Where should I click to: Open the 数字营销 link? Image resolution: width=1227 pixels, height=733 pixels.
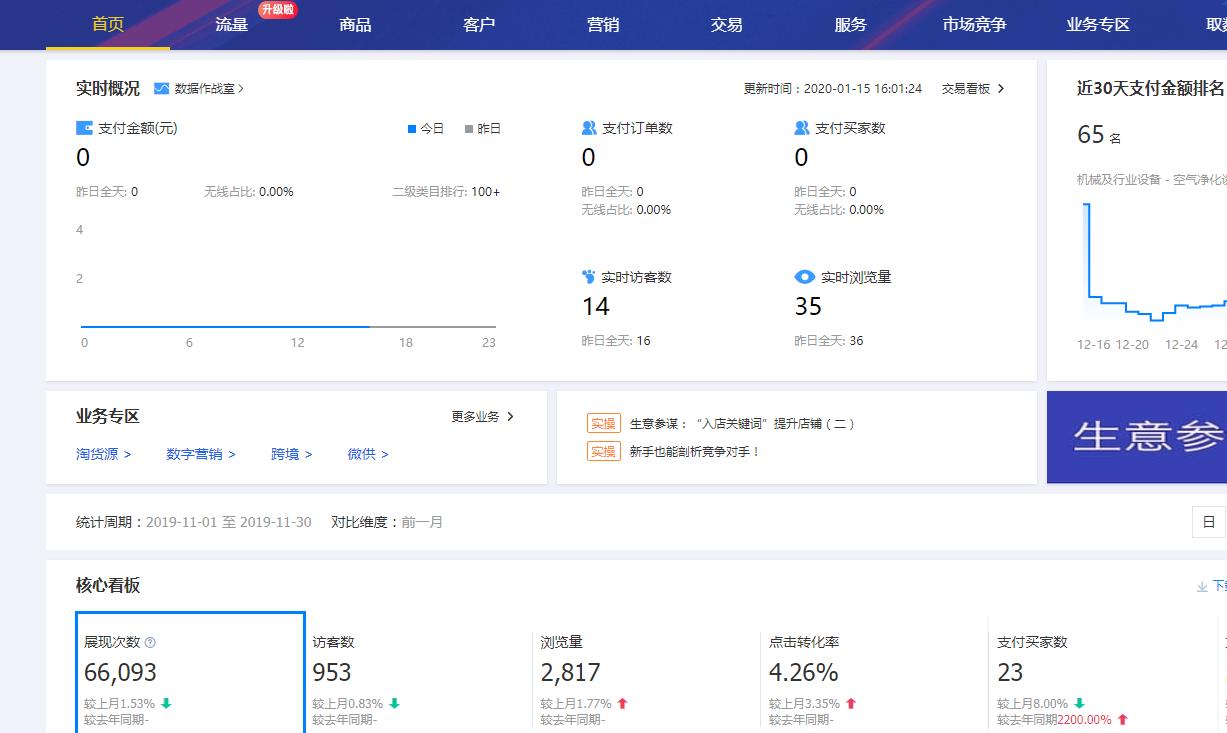196,453
